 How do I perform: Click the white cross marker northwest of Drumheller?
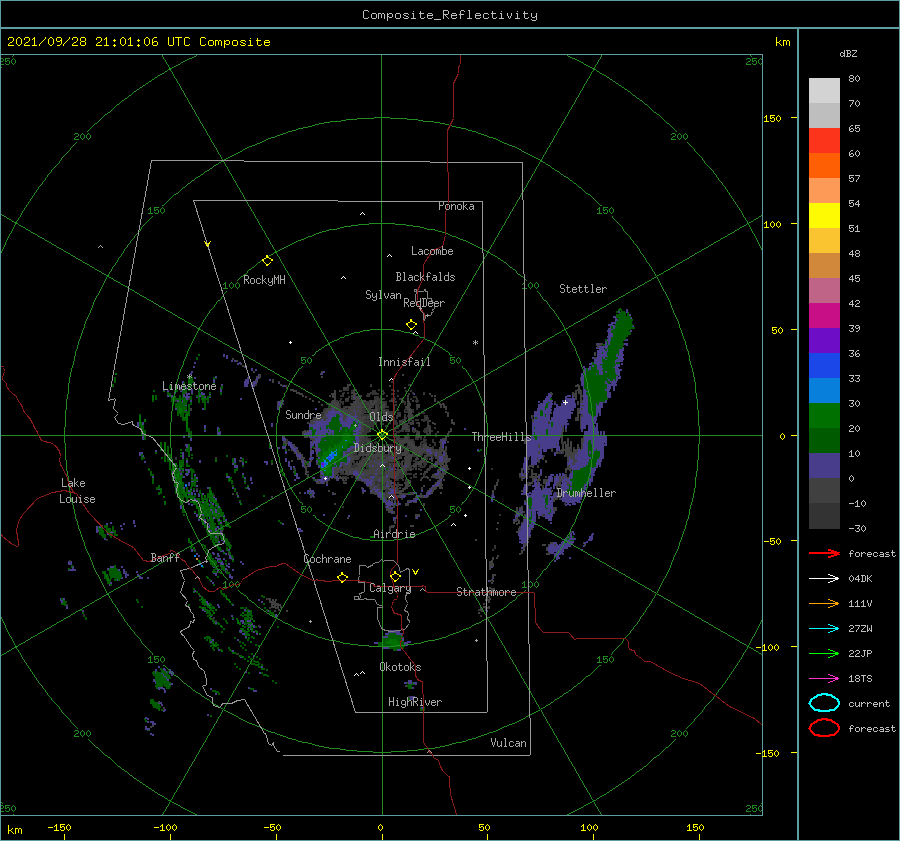point(565,402)
